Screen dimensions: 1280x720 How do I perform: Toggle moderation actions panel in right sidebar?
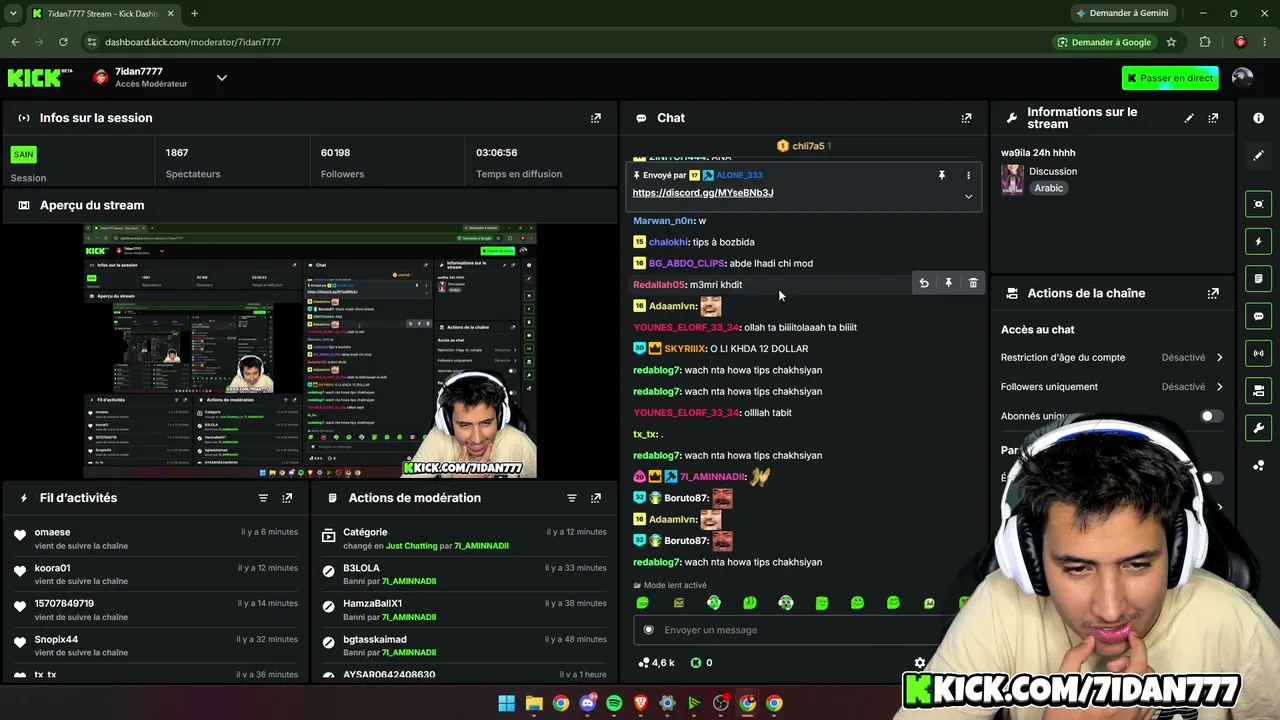[x=1258, y=278]
